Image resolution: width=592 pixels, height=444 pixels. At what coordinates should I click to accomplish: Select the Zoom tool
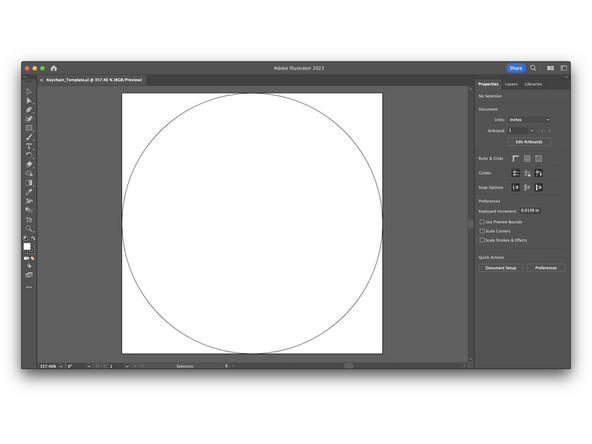pyautogui.click(x=29, y=228)
